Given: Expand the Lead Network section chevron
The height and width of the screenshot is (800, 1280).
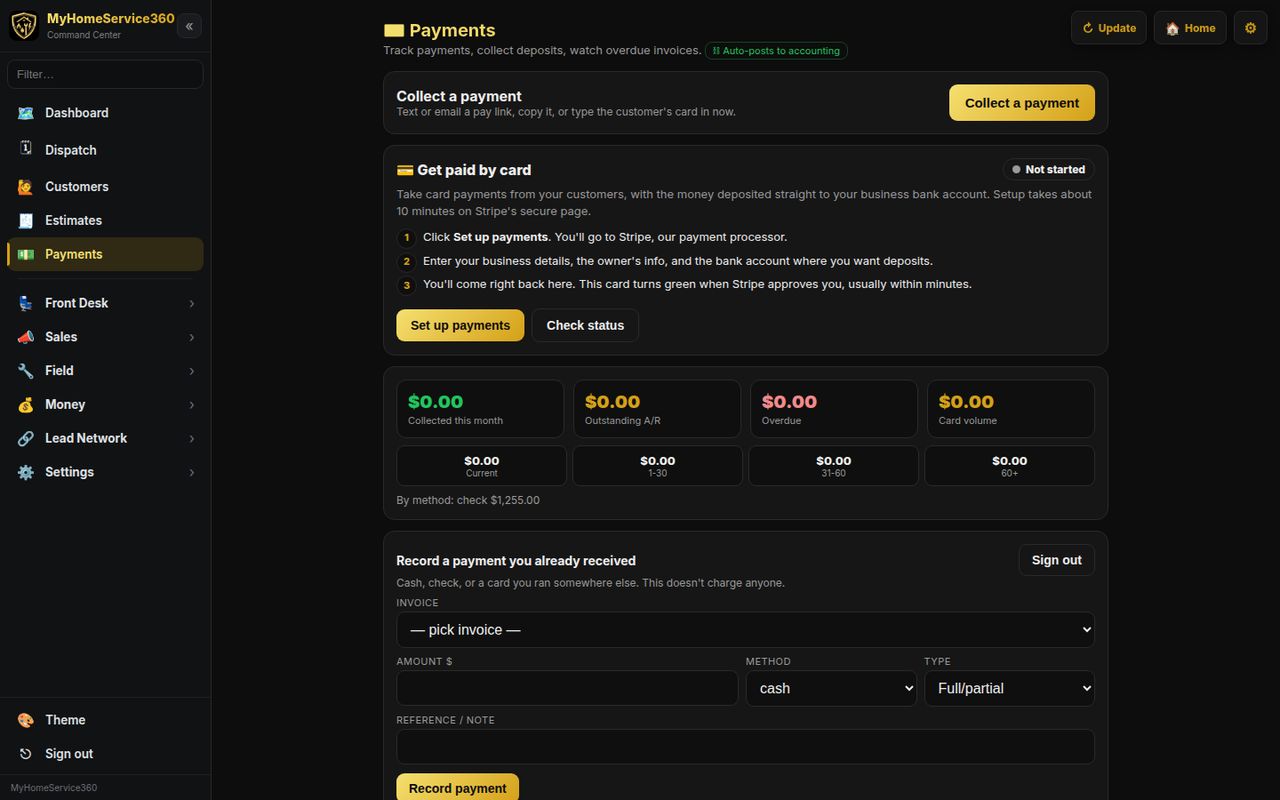Looking at the screenshot, I should click(x=192, y=439).
